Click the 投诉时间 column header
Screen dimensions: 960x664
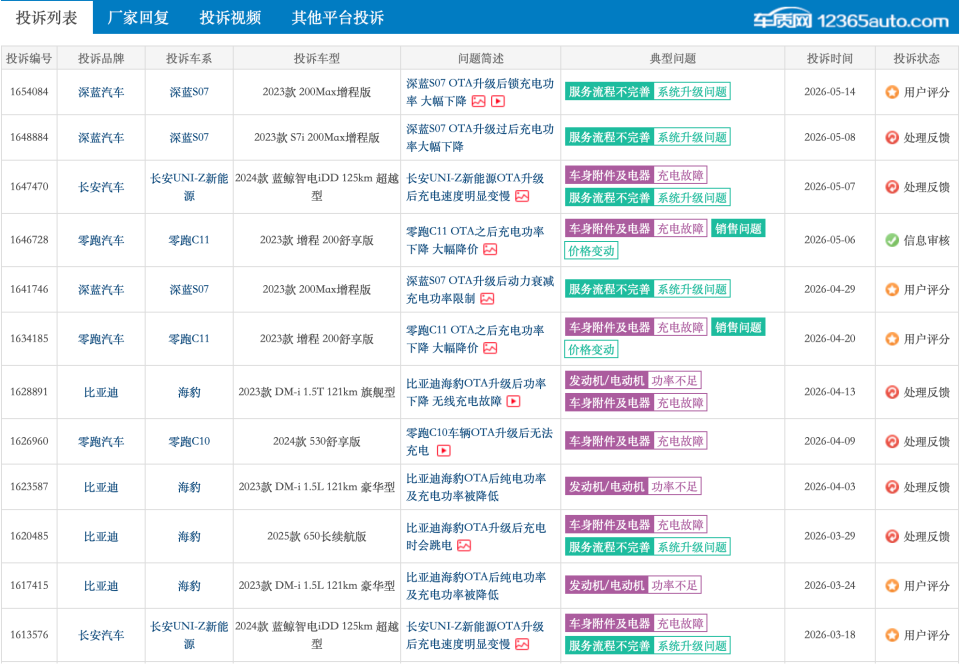830,58
